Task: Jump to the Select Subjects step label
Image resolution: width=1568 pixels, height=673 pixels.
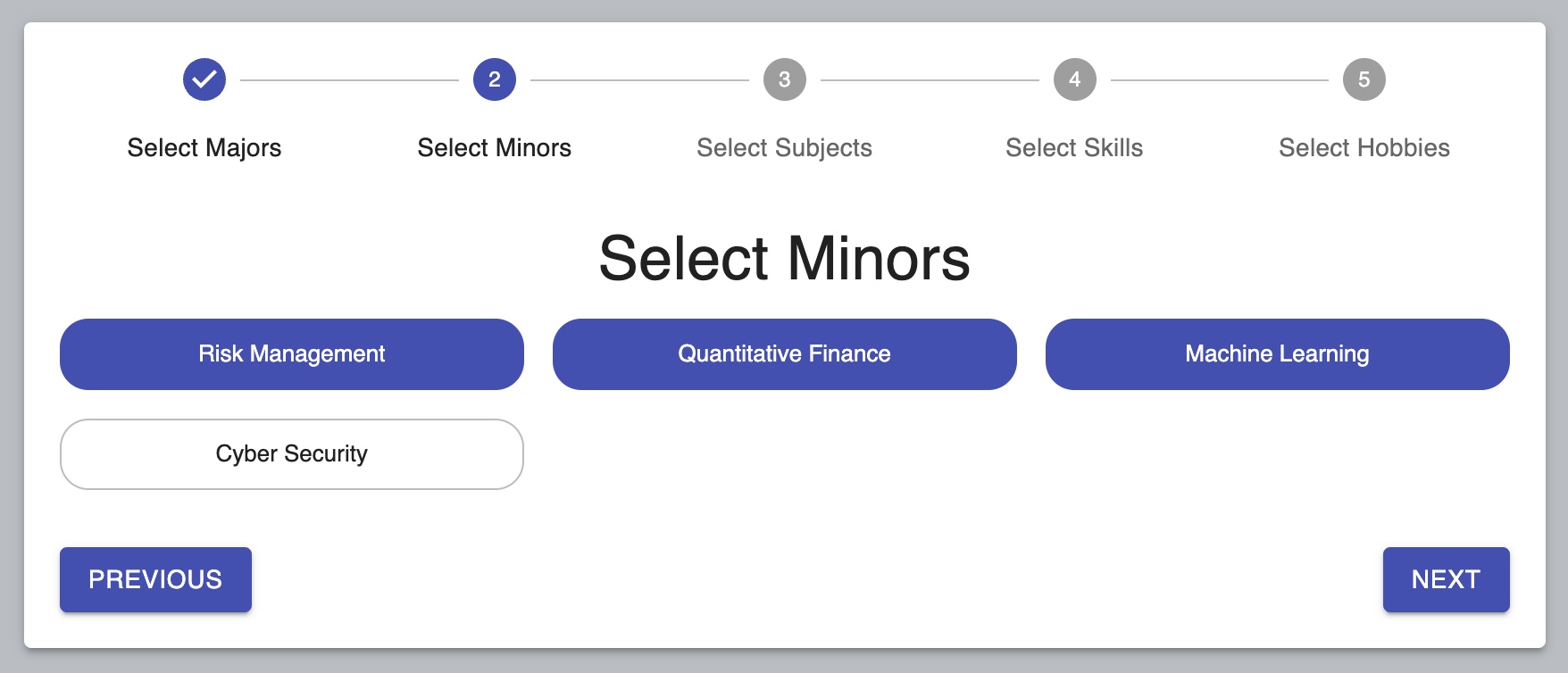Action: [784, 147]
